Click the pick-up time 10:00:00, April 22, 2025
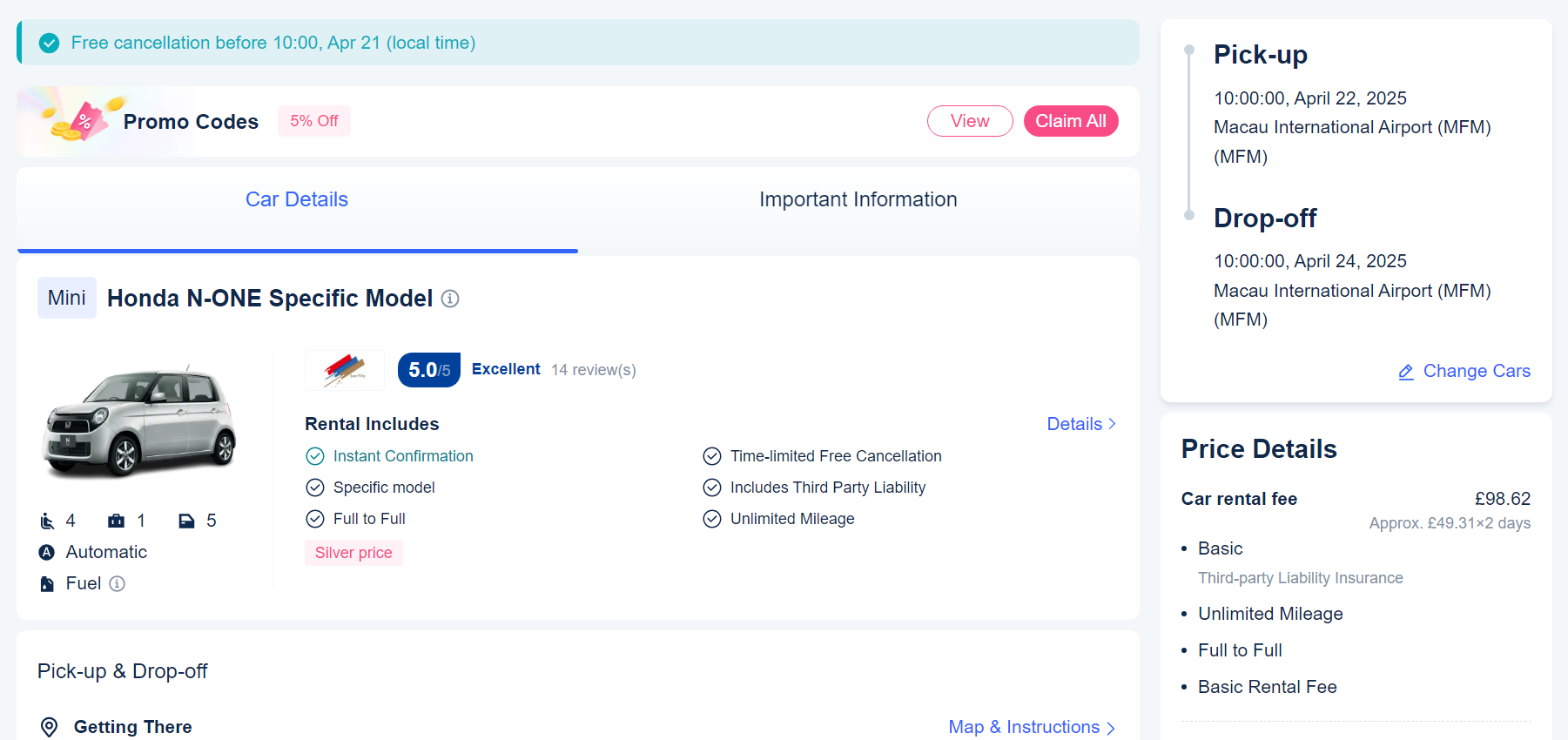 coord(1310,98)
